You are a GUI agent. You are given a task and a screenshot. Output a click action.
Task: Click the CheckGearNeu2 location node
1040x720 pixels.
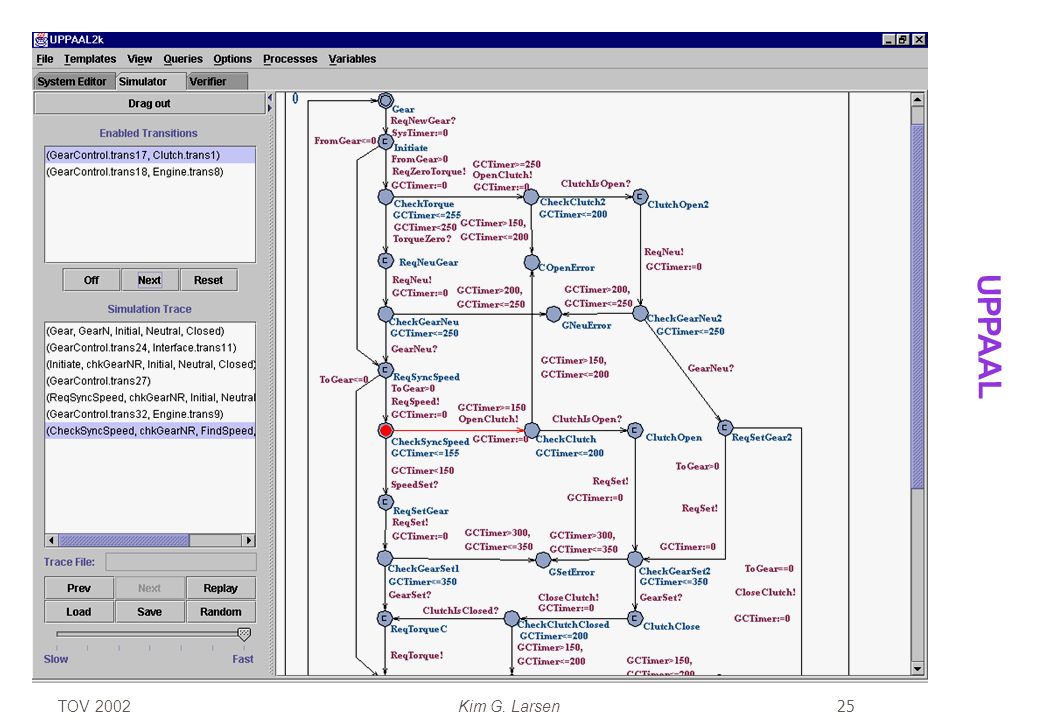pyautogui.click(x=640, y=314)
